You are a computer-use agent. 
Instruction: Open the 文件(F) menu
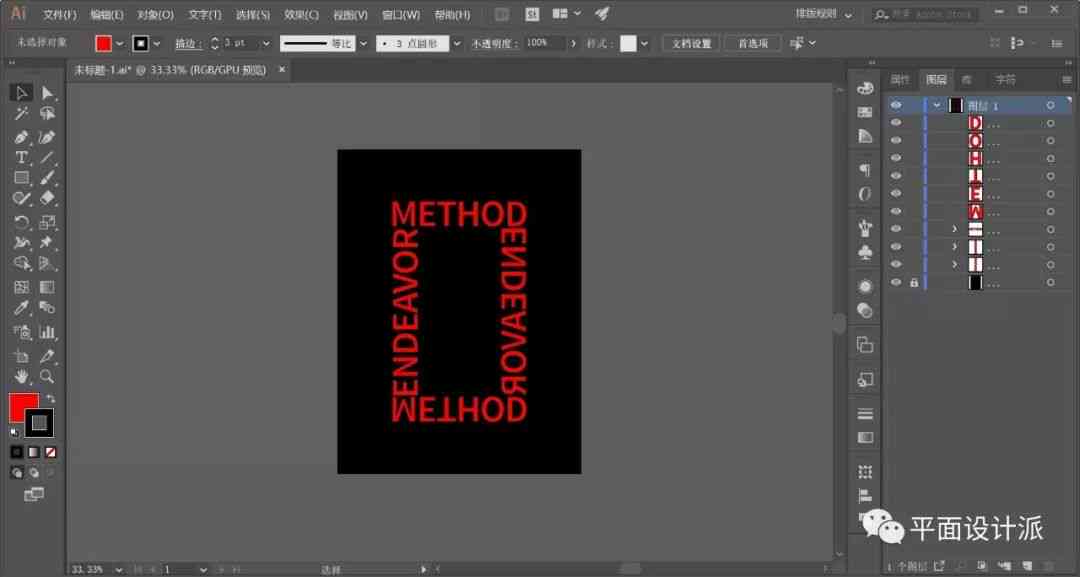(x=60, y=14)
